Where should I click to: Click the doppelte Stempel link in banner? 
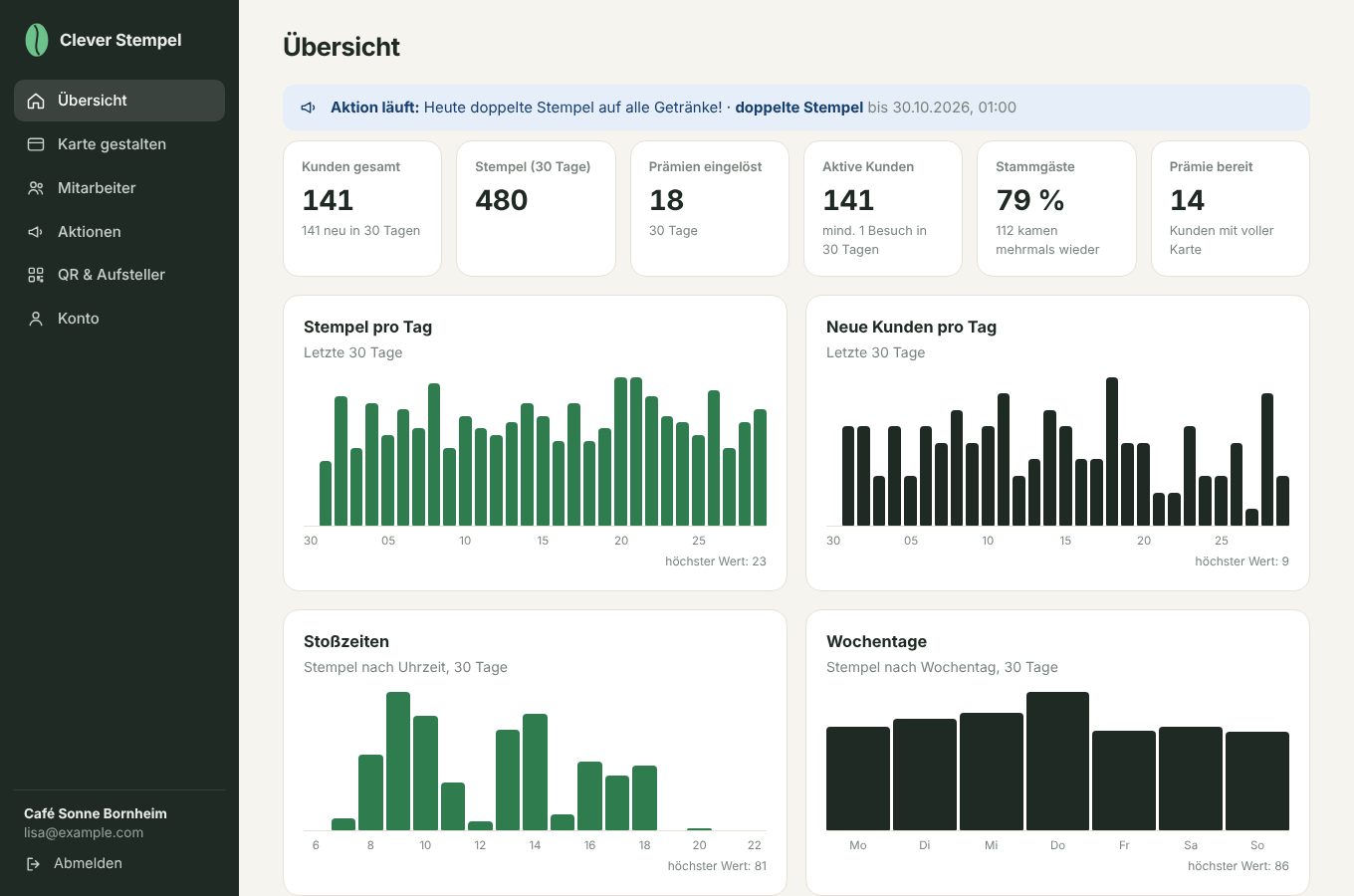(x=798, y=108)
